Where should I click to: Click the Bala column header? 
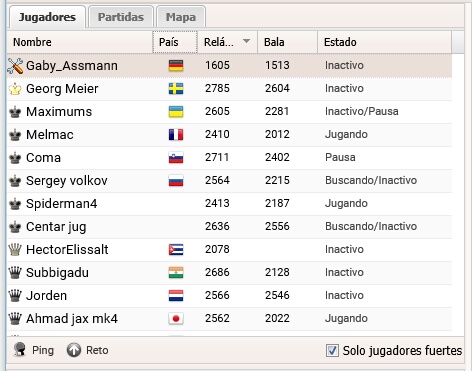pyautogui.click(x=287, y=42)
